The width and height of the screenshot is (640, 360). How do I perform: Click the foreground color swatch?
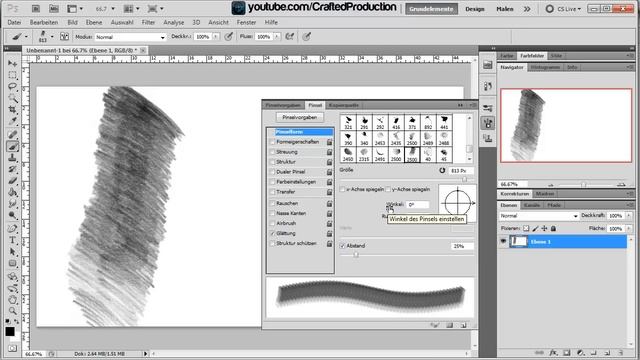[x=10, y=331]
